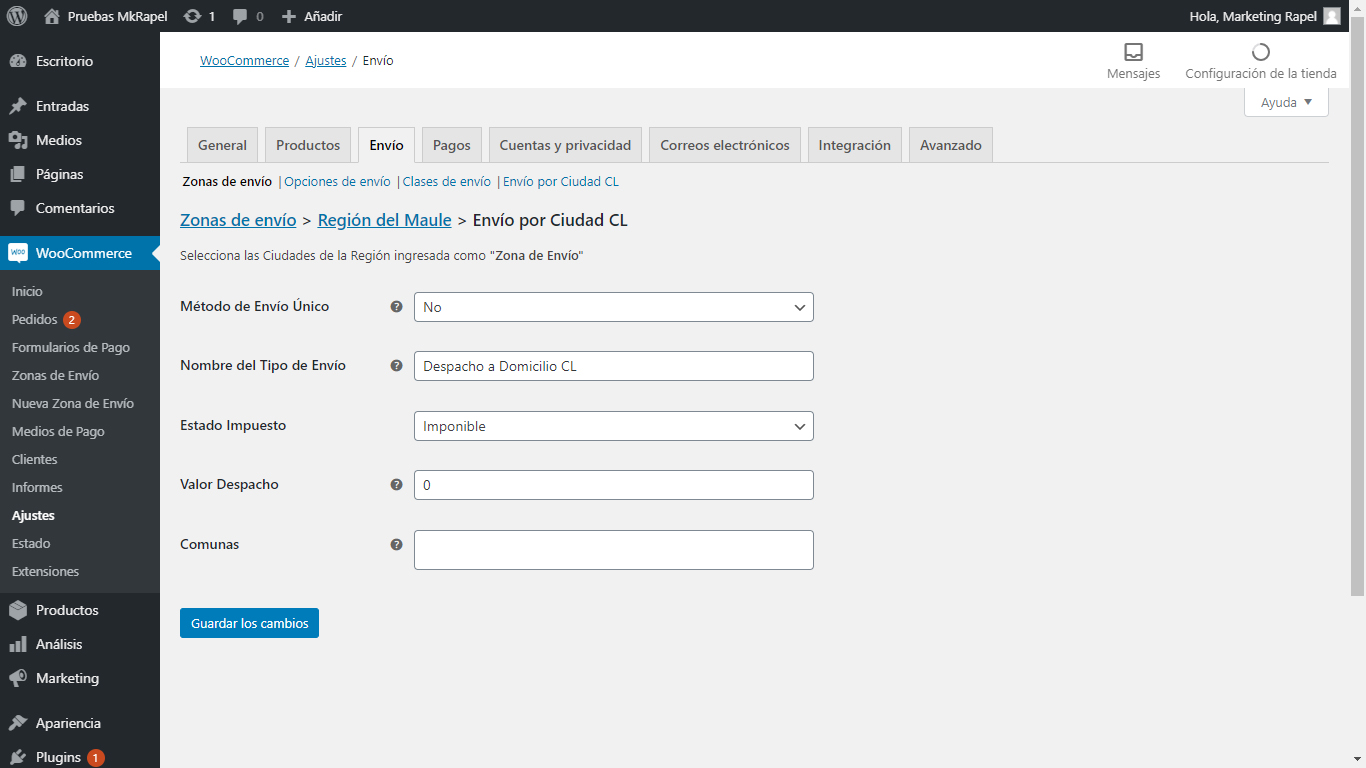Switch to the Correos electrónicos tab
This screenshot has height=768, width=1366.
[725, 145]
